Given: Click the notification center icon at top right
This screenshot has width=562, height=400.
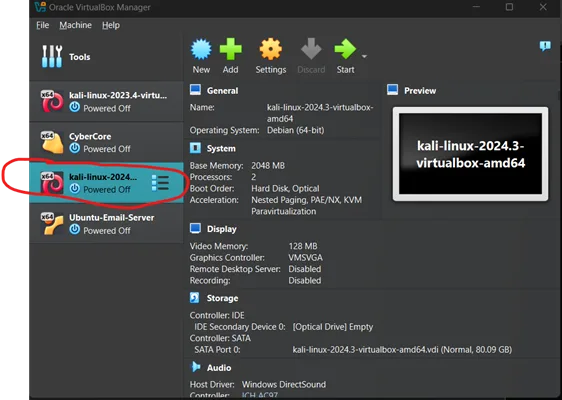Looking at the screenshot, I should (x=545, y=46).
